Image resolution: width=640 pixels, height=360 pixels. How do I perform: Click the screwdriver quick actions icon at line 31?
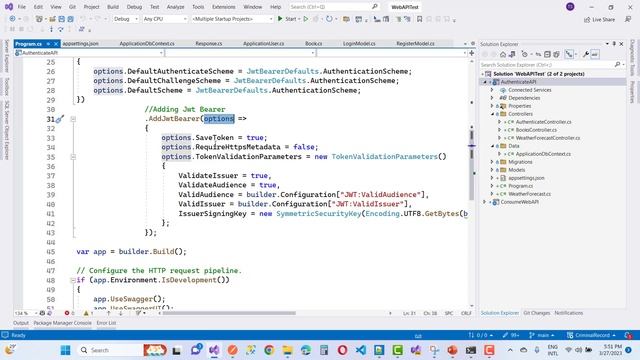pos(60,119)
